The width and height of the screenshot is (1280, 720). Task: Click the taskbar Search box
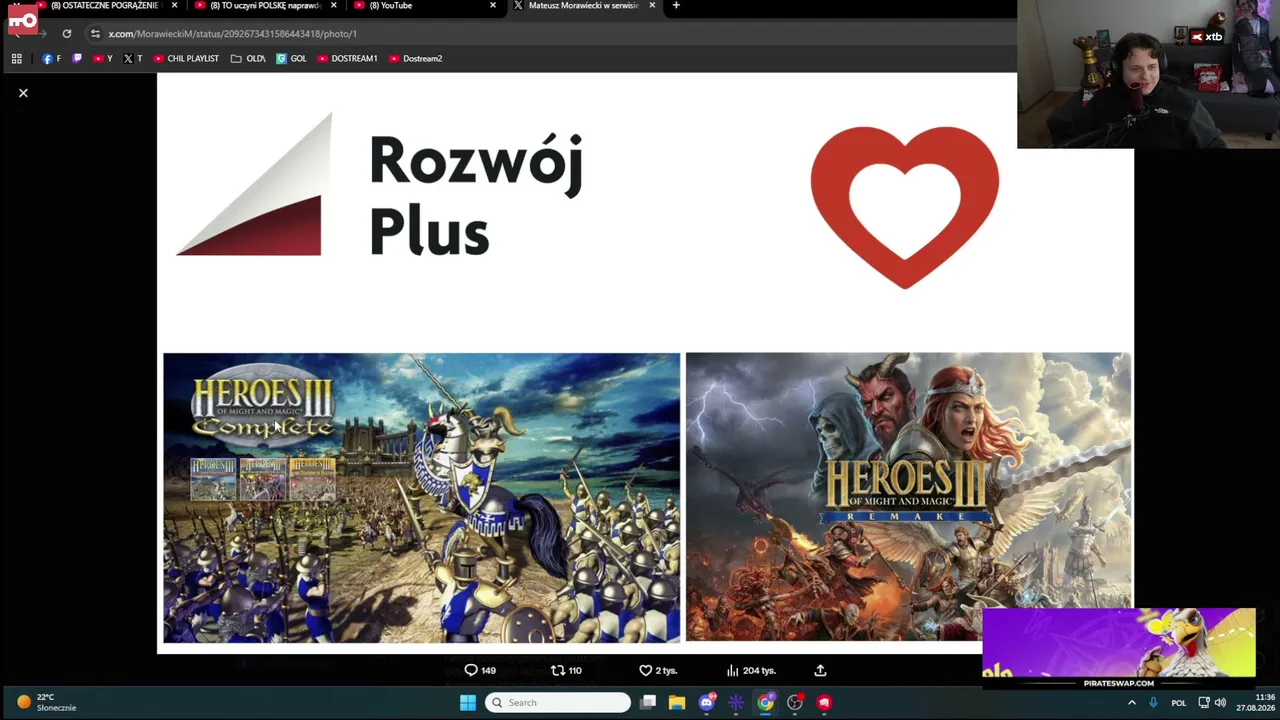pos(558,703)
